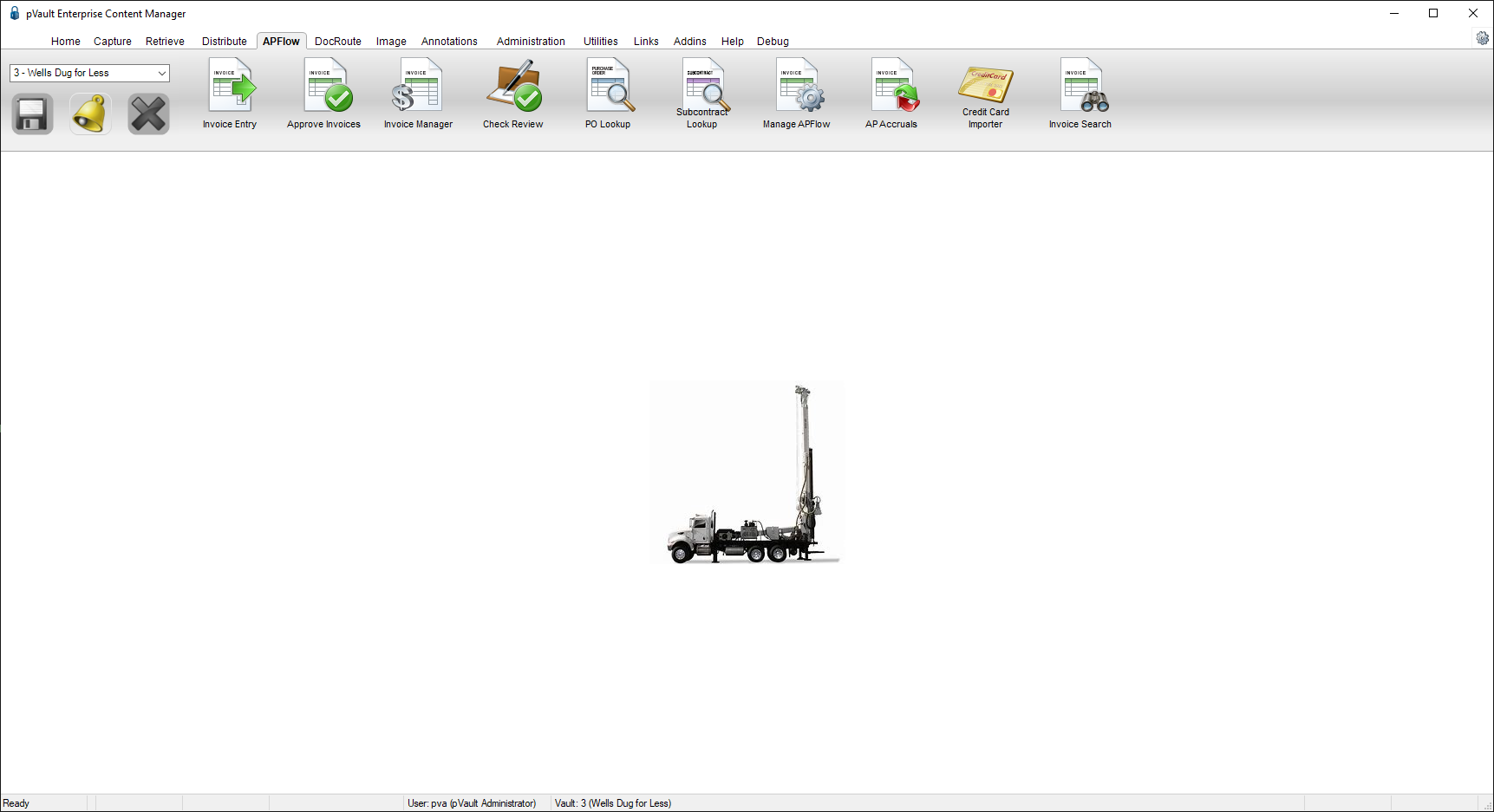
Task: Click 'Vault: 3 (Wells Dug for Less)' status
Action: tap(613, 803)
